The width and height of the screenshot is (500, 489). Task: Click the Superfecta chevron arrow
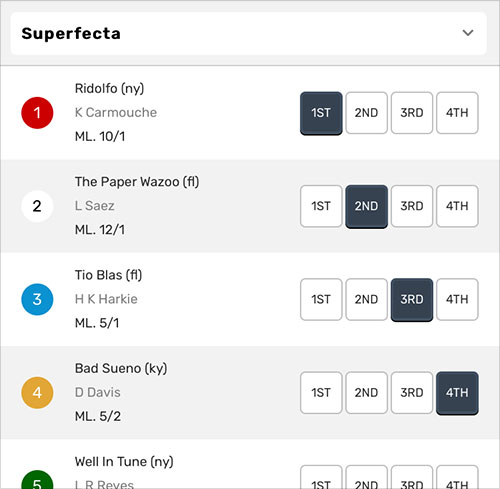(468, 33)
